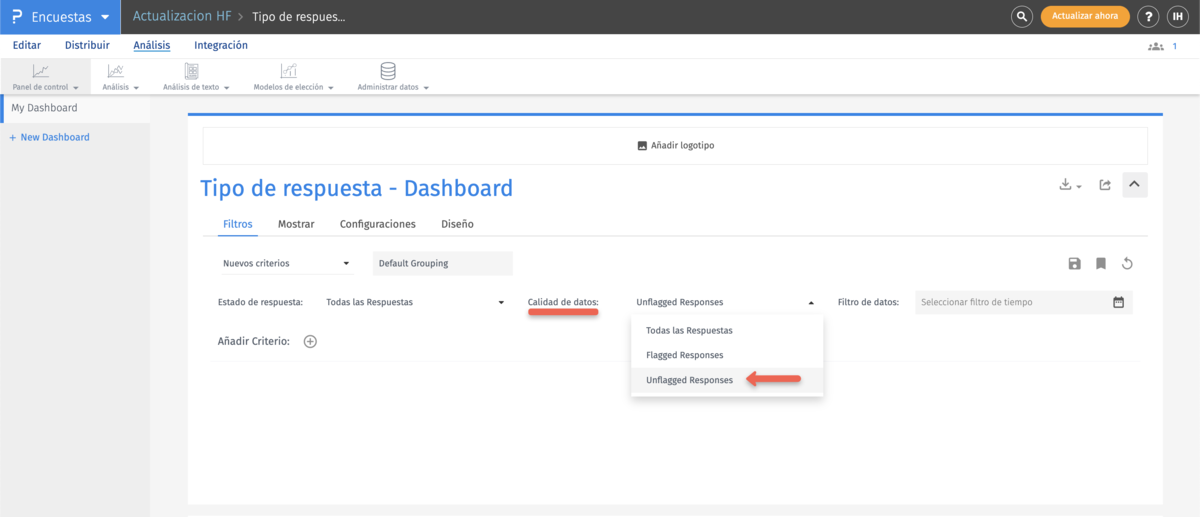Image resolution: width=1200 pixels, height=517 pixels.
Task: Open the help question mark icon
Action: coord(1147,17)
